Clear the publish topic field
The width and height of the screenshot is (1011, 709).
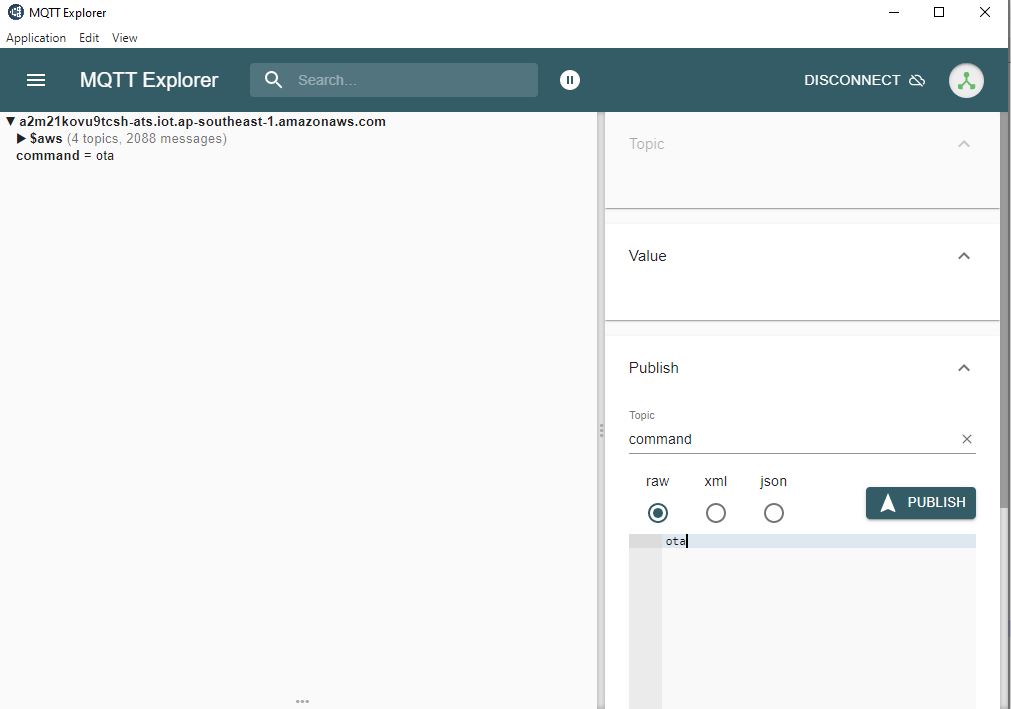click(967, 439)
